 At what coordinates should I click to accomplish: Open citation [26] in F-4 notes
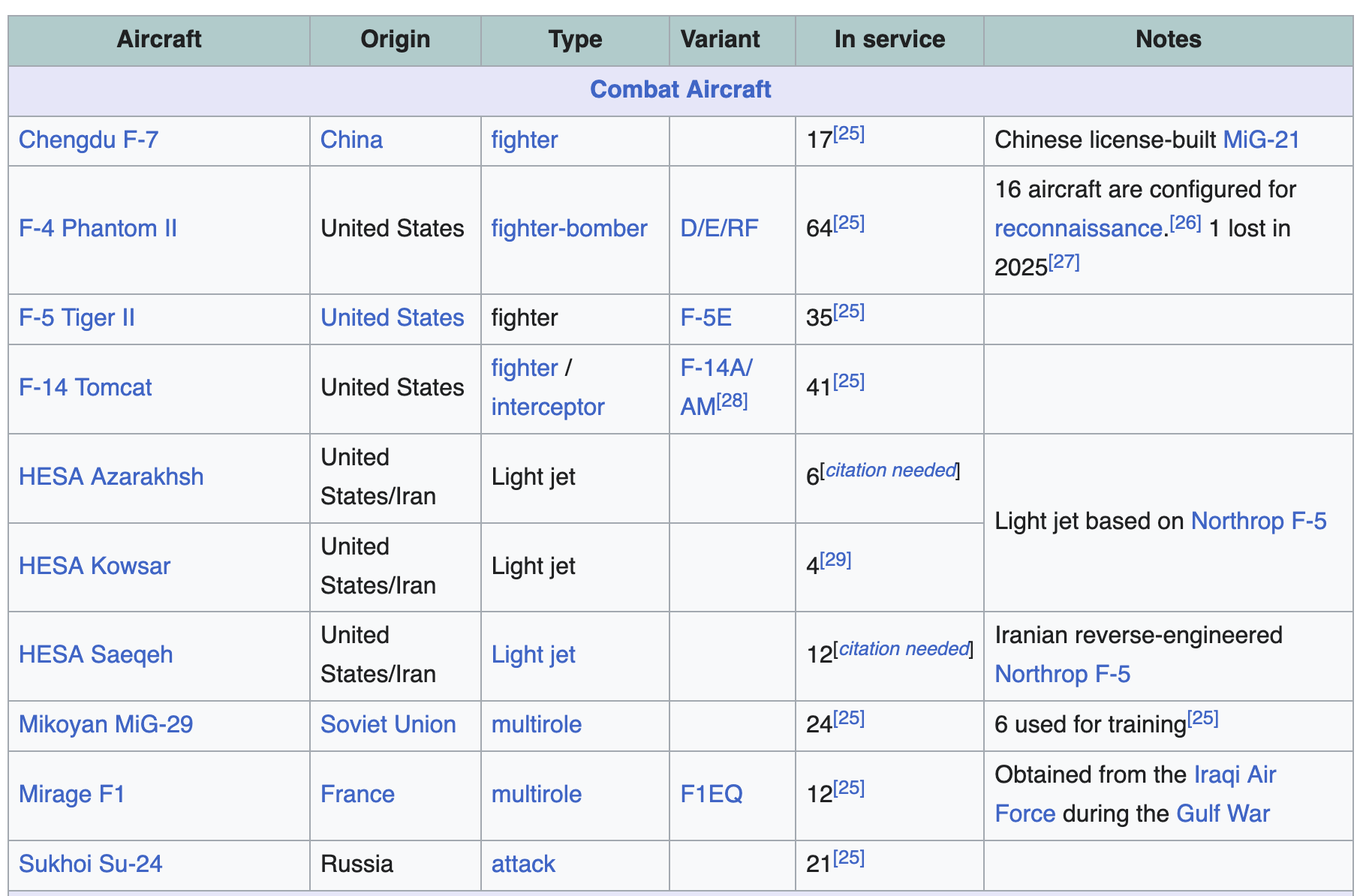click(x=1186, y=222)
